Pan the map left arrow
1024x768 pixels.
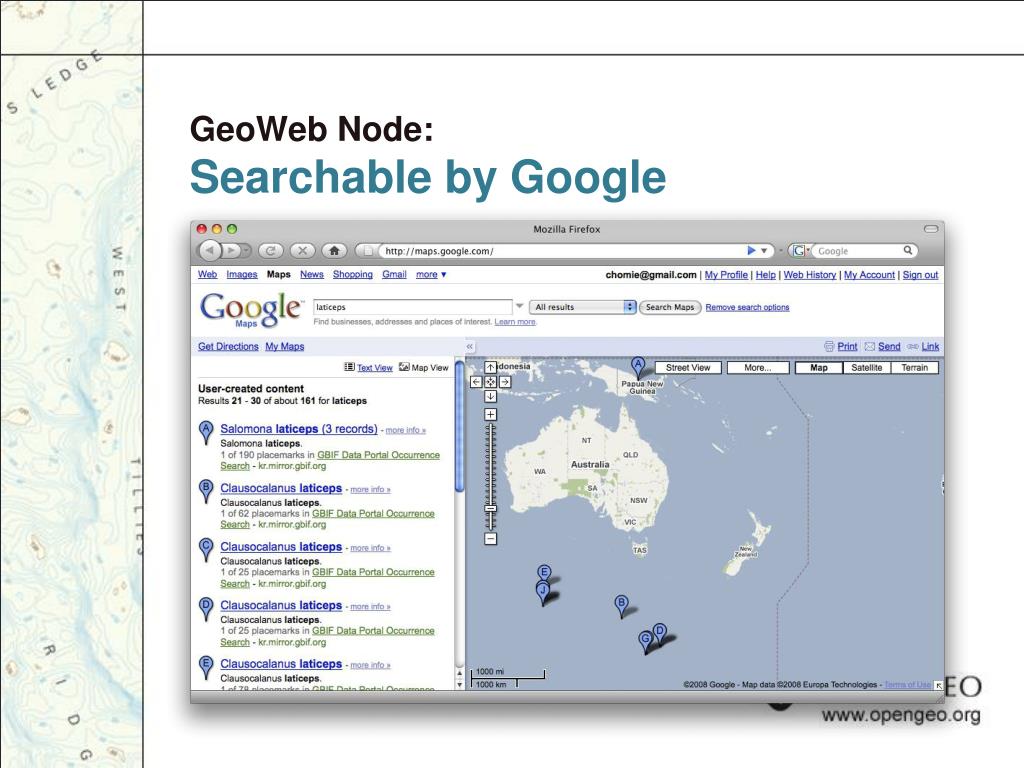click(477, 382)
